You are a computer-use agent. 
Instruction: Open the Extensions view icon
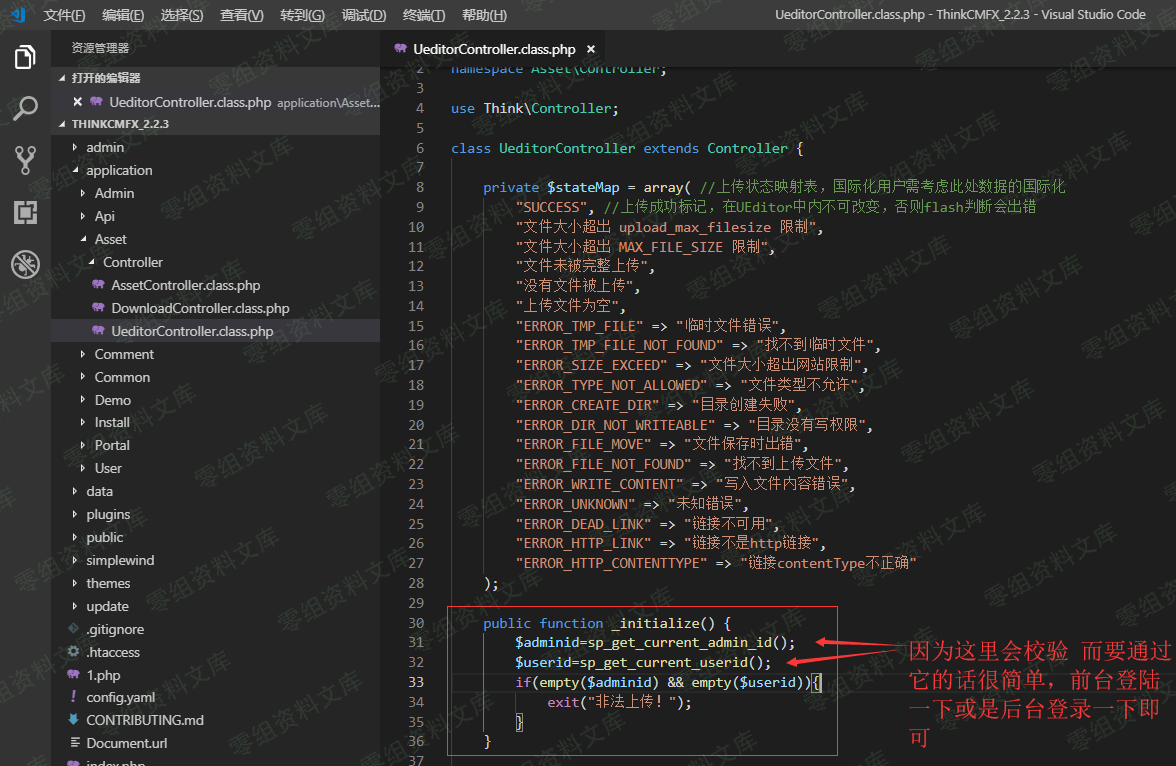click(x=25, y=212)
